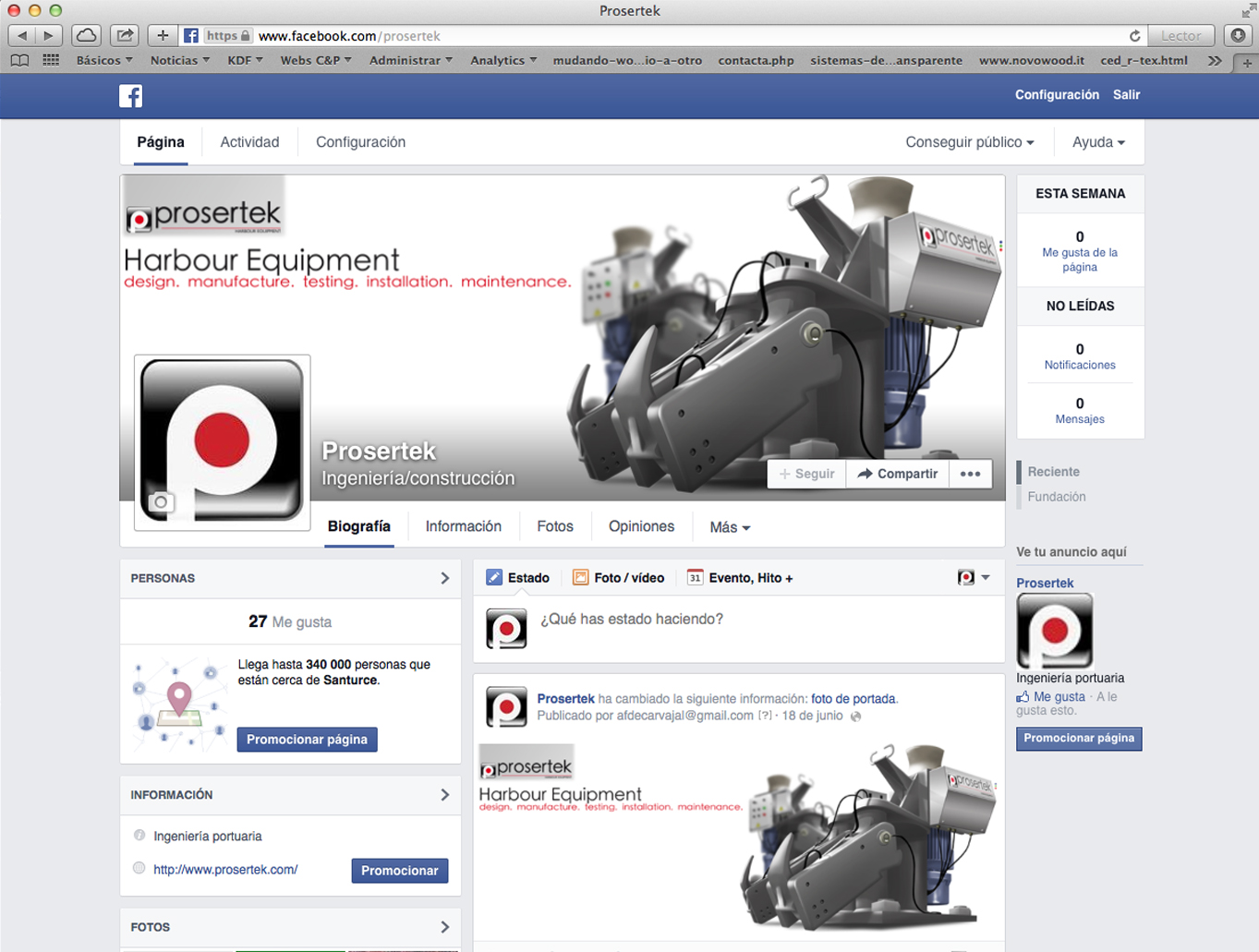Screen dimensions: 1259x952
Task: Click the foto de portada link in the post
Action: point(853,699)
